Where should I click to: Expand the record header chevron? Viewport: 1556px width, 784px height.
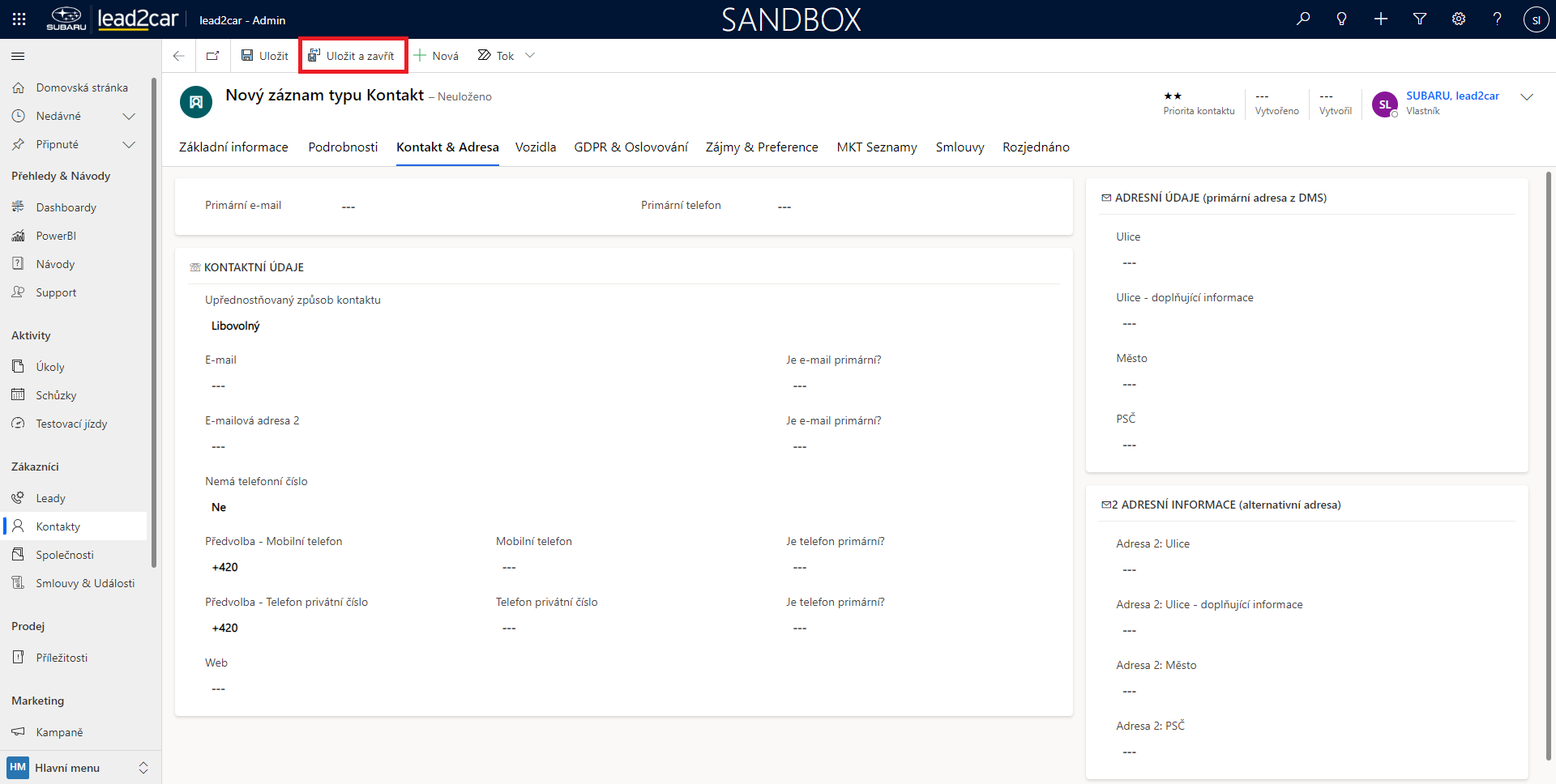click(x=1527, y=97)
